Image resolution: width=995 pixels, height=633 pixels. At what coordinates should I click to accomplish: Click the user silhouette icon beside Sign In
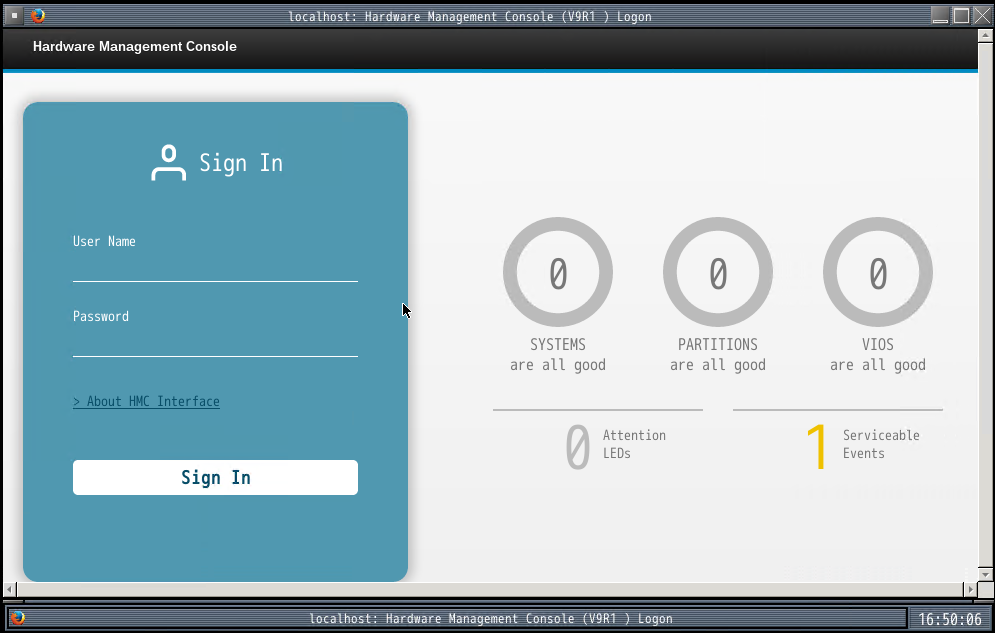point(169,163)
